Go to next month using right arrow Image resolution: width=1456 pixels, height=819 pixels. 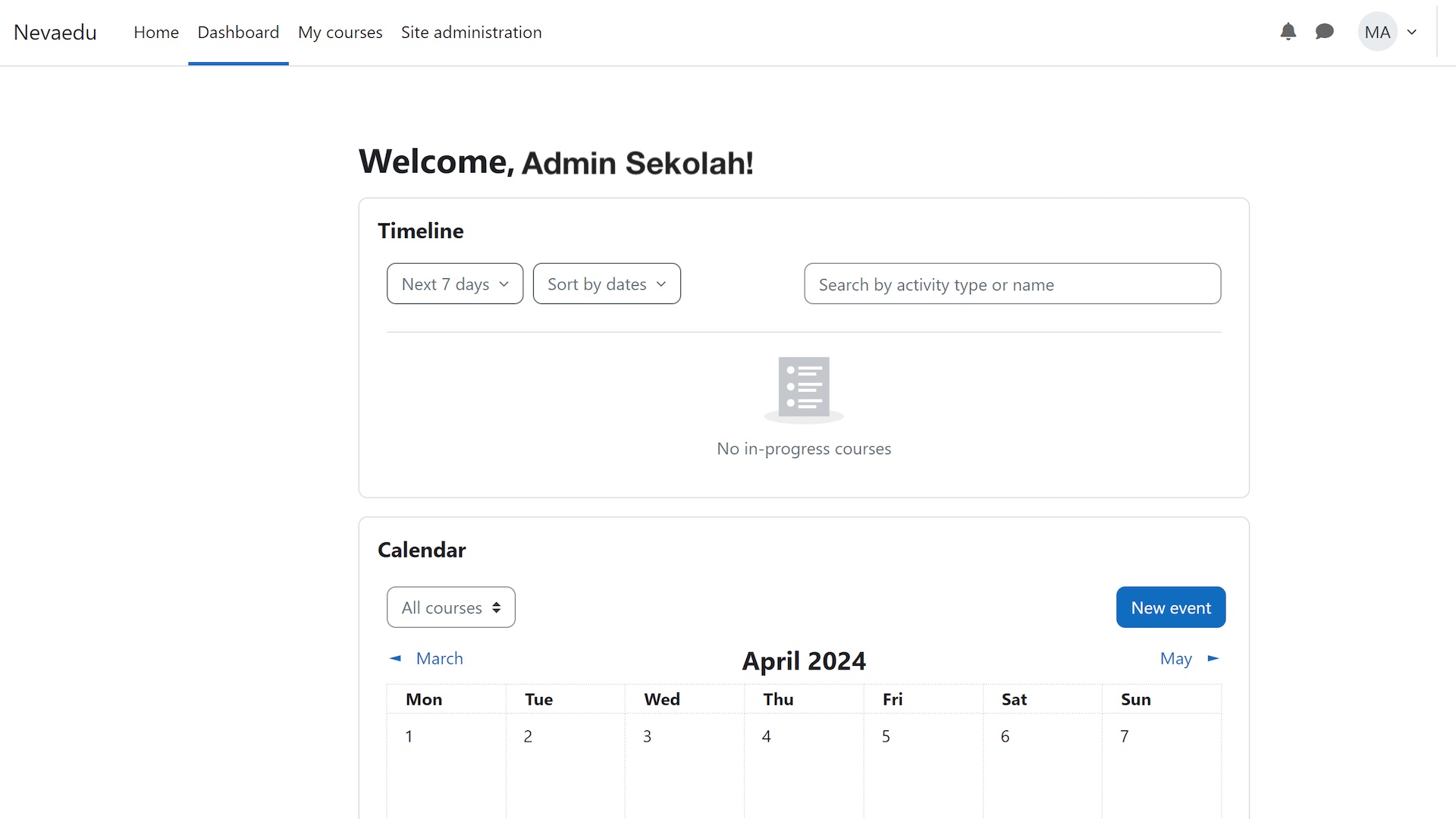(x=1213, y=658)
